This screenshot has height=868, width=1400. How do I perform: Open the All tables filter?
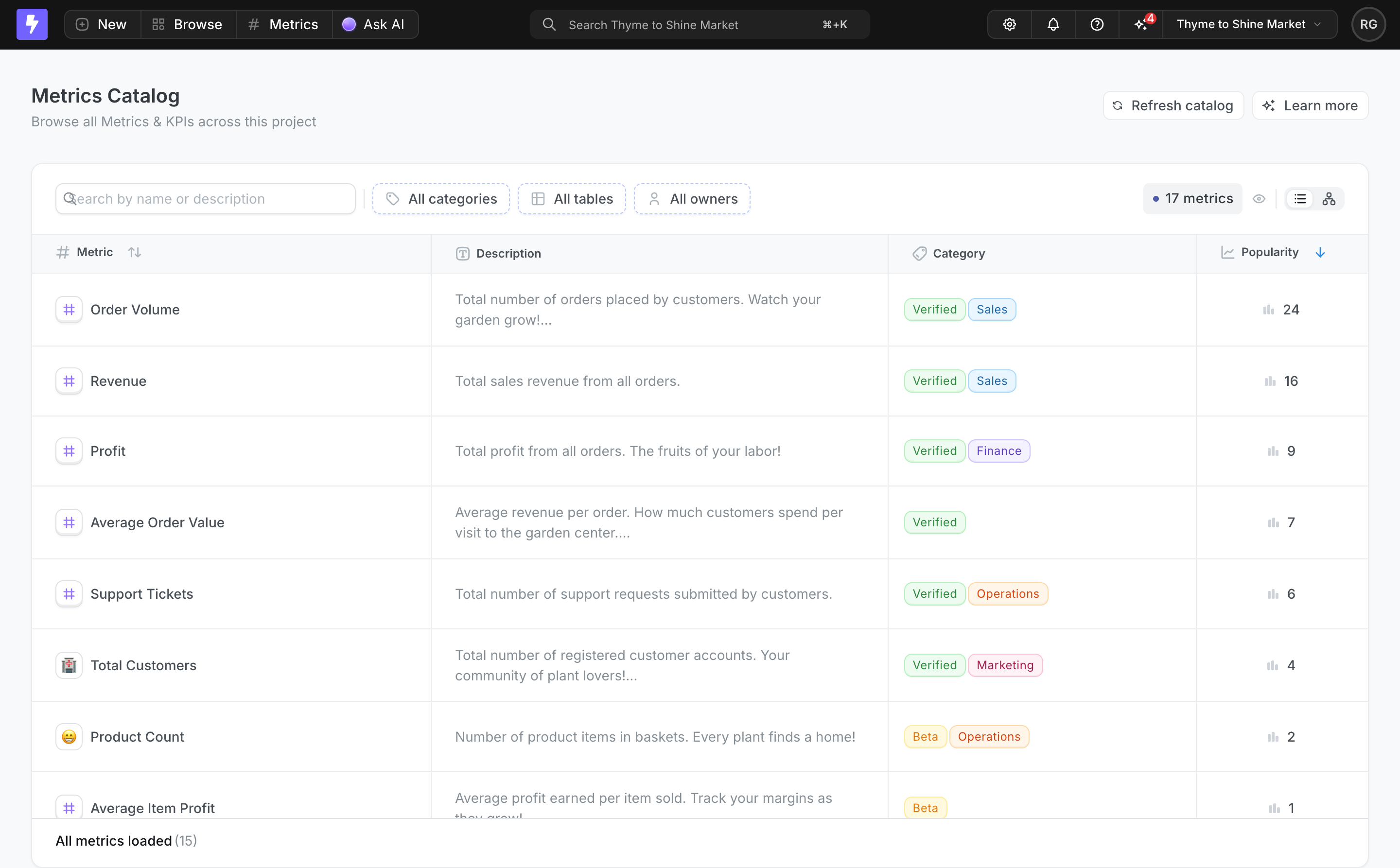pos(572,199)
